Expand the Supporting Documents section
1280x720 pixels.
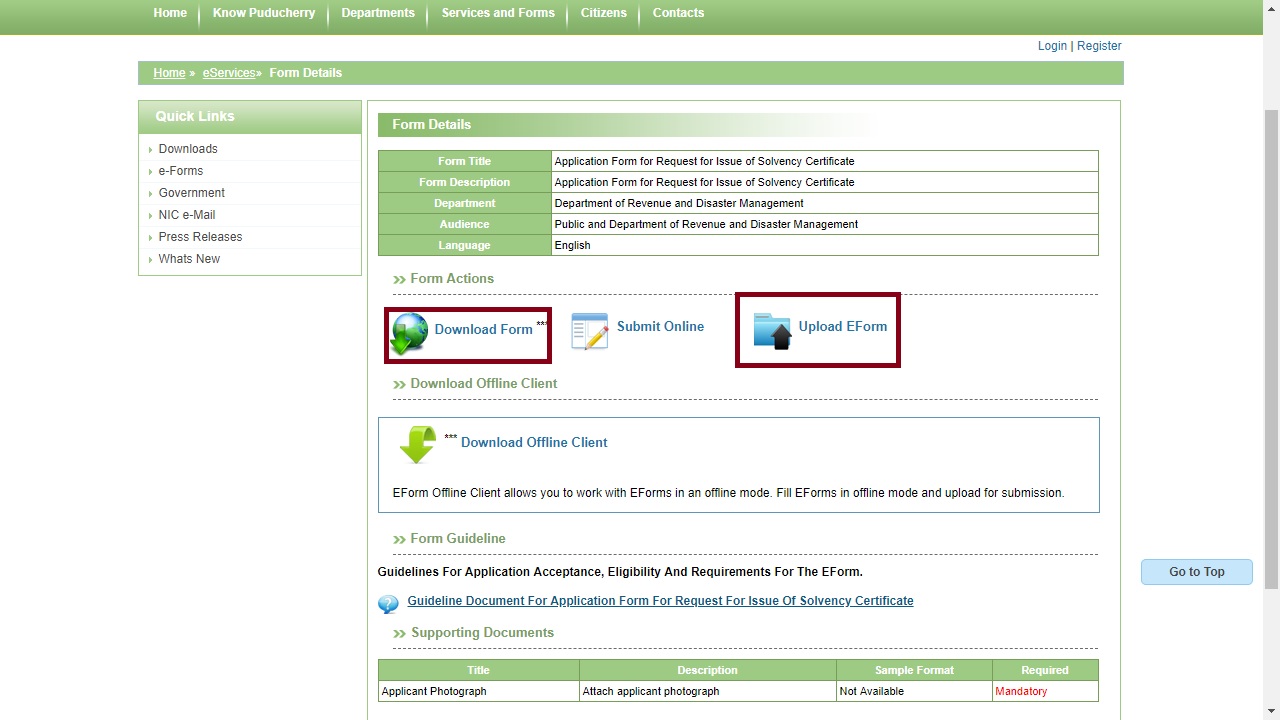tap(482, 632)
